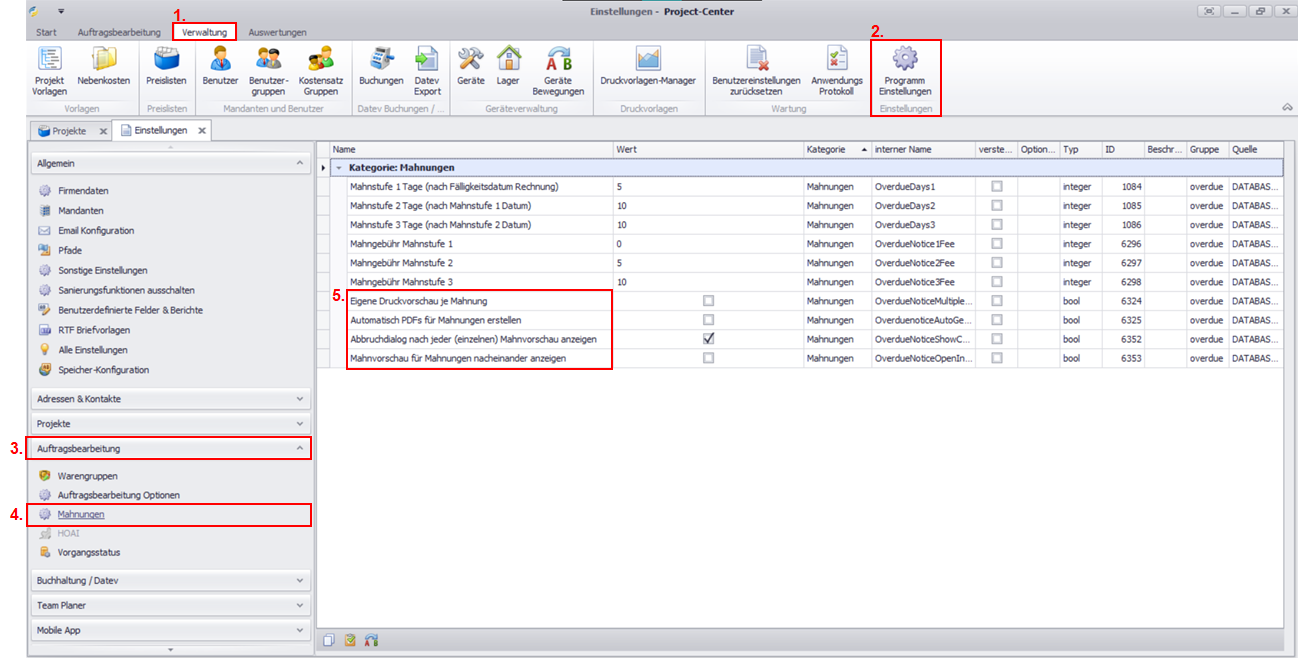Click the Mahngebühr Mahnstufe 2 value field
Screen dimensions: 1298x658
(708, 262)
